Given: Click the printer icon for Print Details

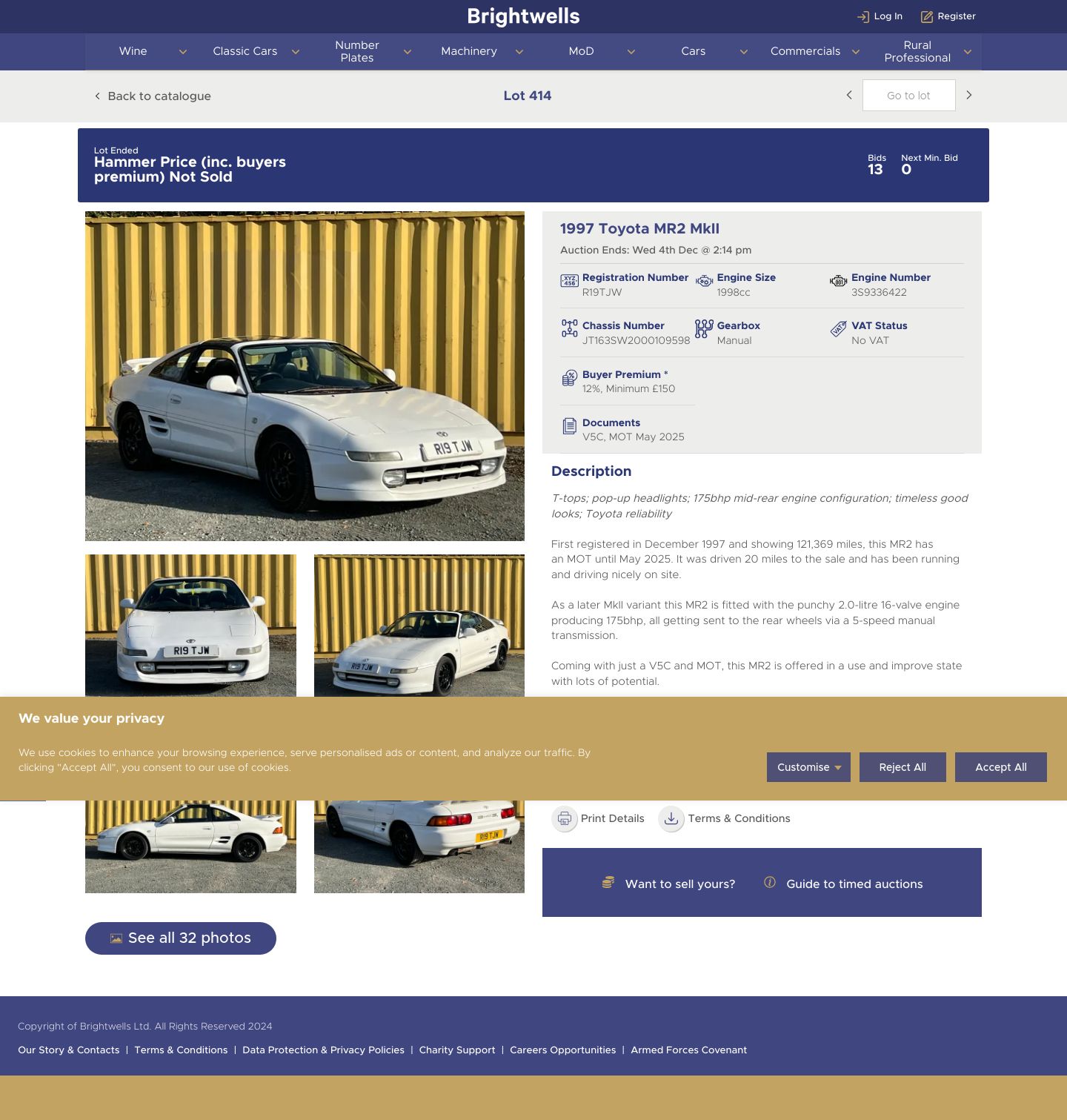Looking at the screenshot, I should pyautogui.click(x=565, y=818).
